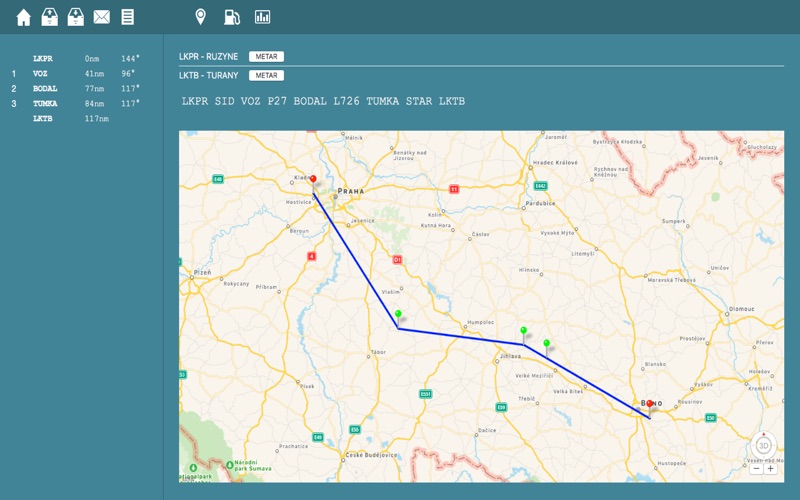Viewport: 800px width, 500px height.
Task: Show METAR for LKTB - TURANY
Action: point(266,75)
